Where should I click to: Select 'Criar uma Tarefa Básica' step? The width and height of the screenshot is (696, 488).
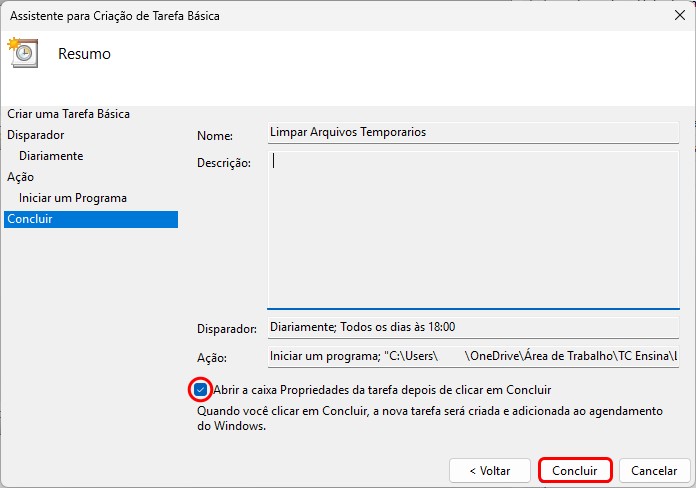[68, 114]
